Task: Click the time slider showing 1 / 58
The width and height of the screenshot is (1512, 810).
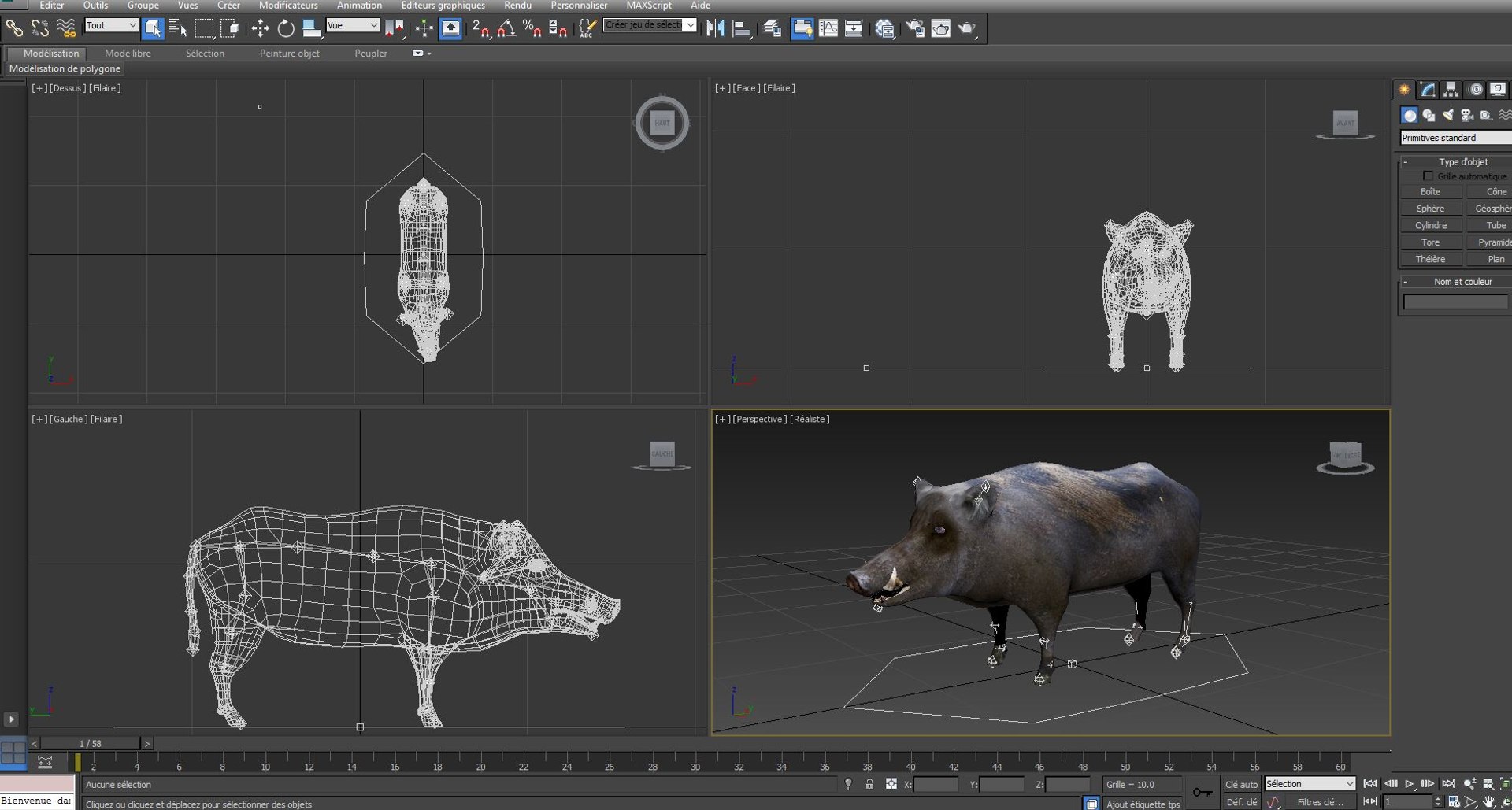Action: click(x=91, y=743)
